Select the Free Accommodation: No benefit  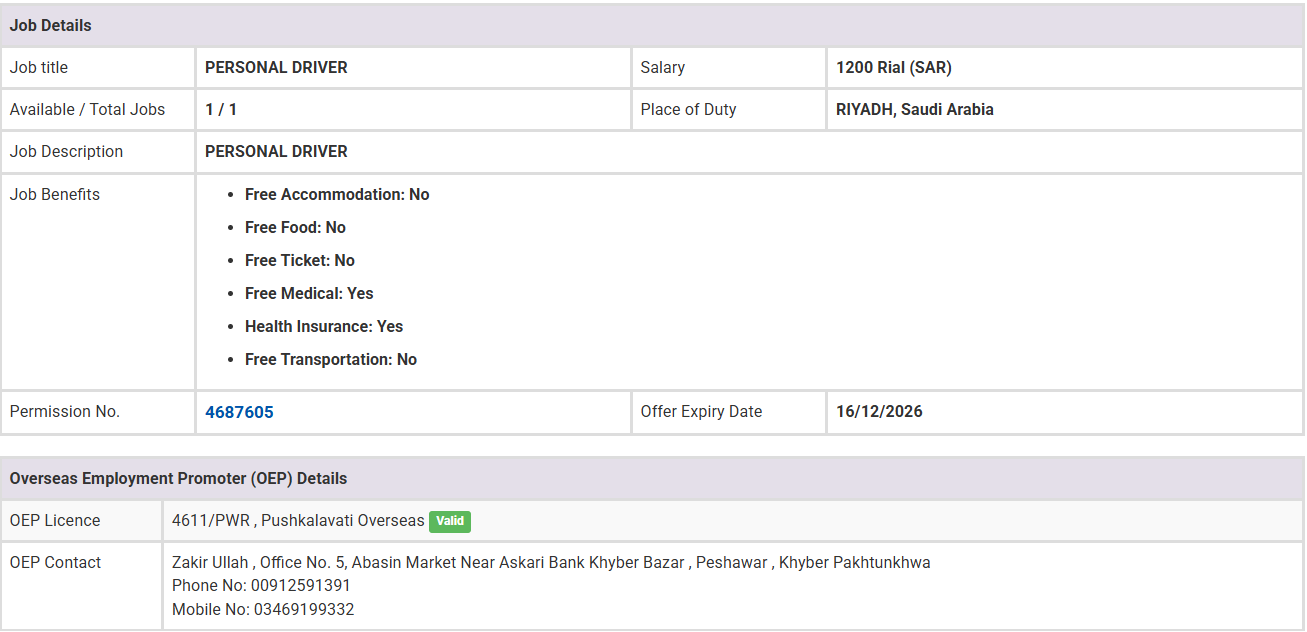point(337,195)
